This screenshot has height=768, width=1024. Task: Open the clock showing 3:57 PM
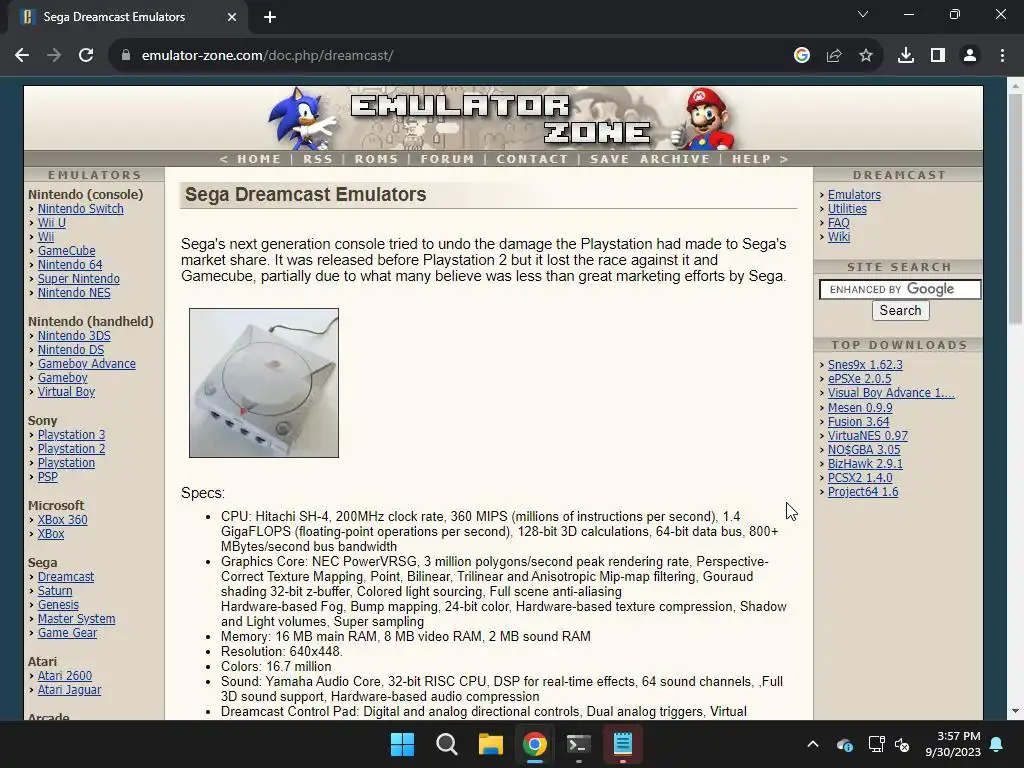[953, 744]
